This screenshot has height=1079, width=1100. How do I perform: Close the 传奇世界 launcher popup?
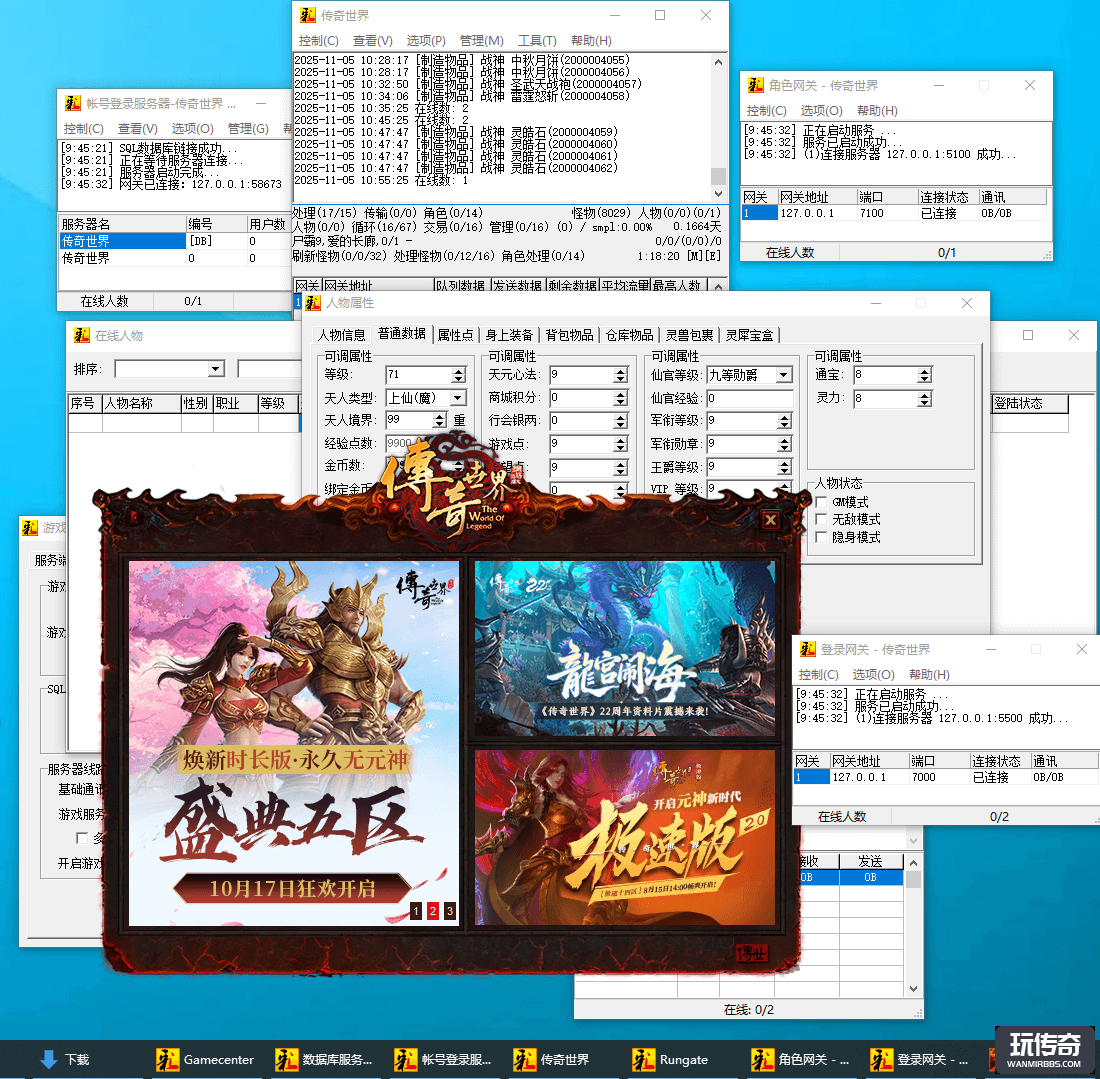pos(770,519)
